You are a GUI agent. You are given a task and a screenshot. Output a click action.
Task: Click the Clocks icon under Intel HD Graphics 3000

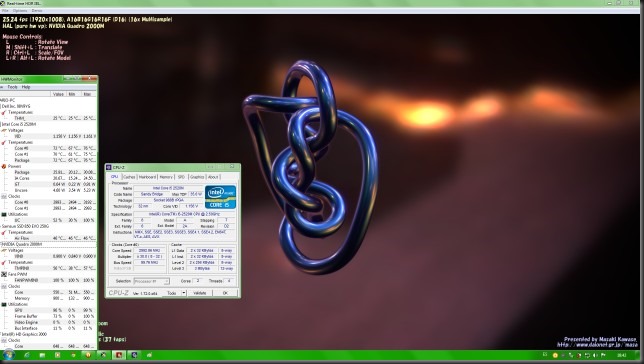point(4,340)
